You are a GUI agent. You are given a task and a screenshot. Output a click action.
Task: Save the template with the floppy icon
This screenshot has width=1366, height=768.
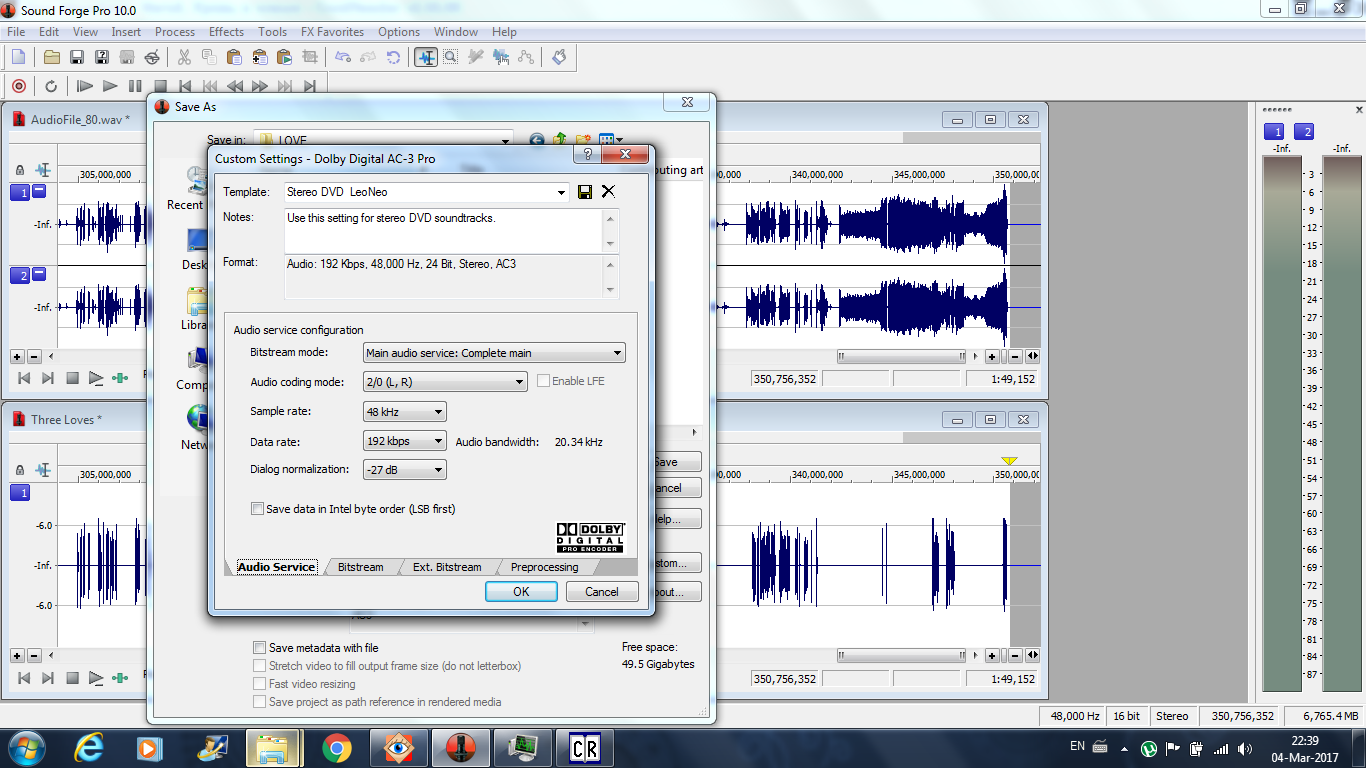(585, 192)
